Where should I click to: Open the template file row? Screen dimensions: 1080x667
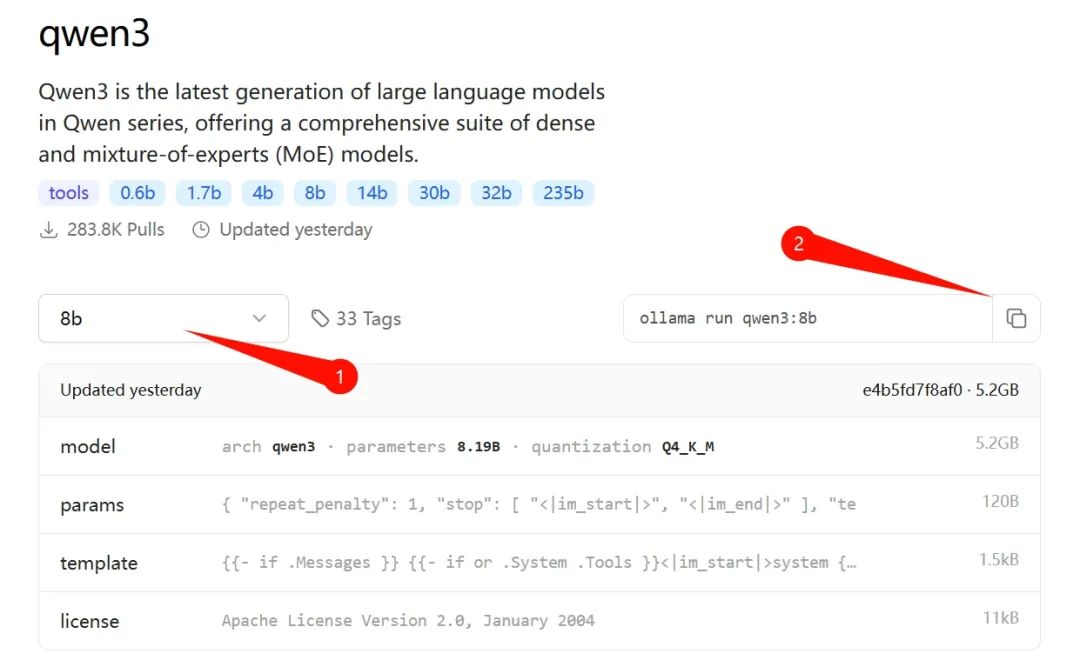tap(539, 562)
